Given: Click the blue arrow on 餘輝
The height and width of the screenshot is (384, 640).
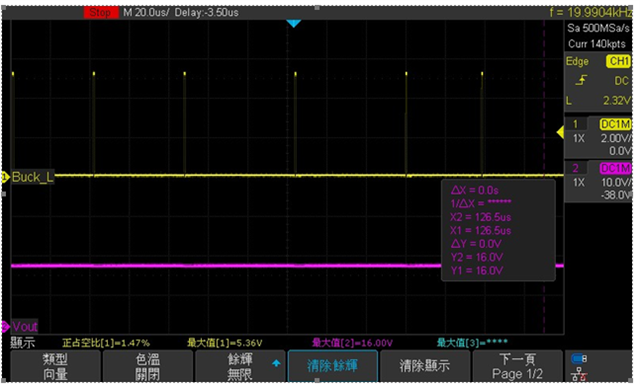Looking at the screenshot, I should tap(276, 363).
